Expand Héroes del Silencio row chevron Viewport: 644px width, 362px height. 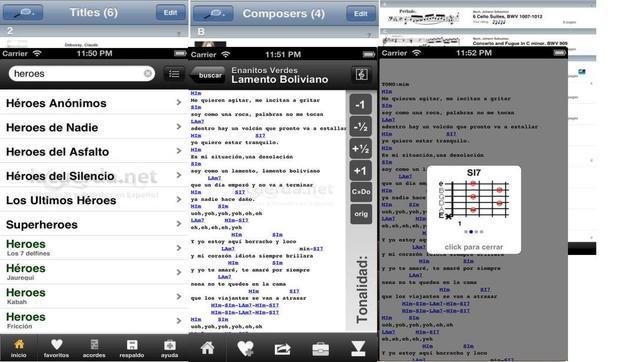pos(179,175)
